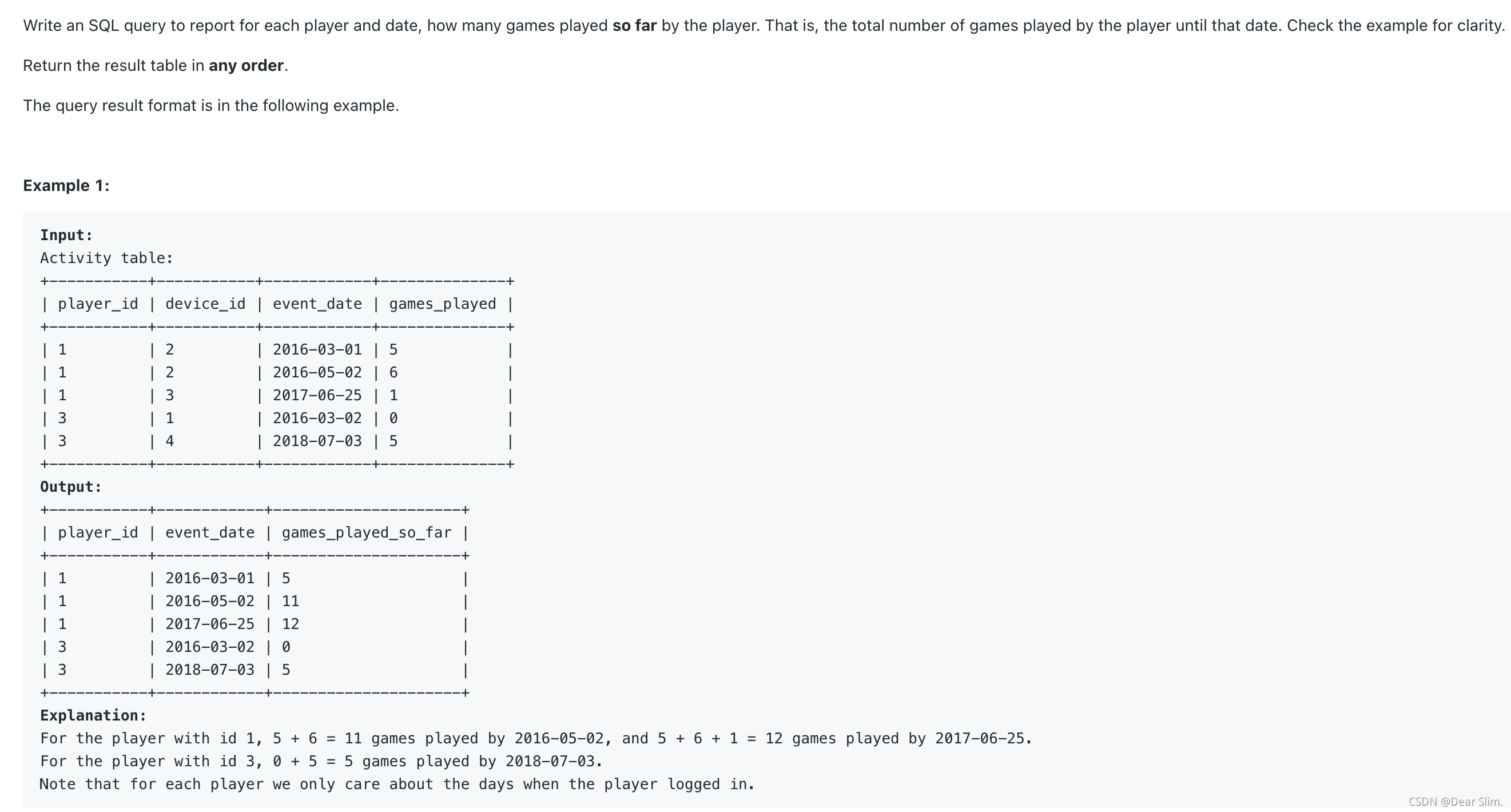This screenshot has width=1511, height=812.
Task: Click the 'device_id' column header
Action: [x=205, y=304]
